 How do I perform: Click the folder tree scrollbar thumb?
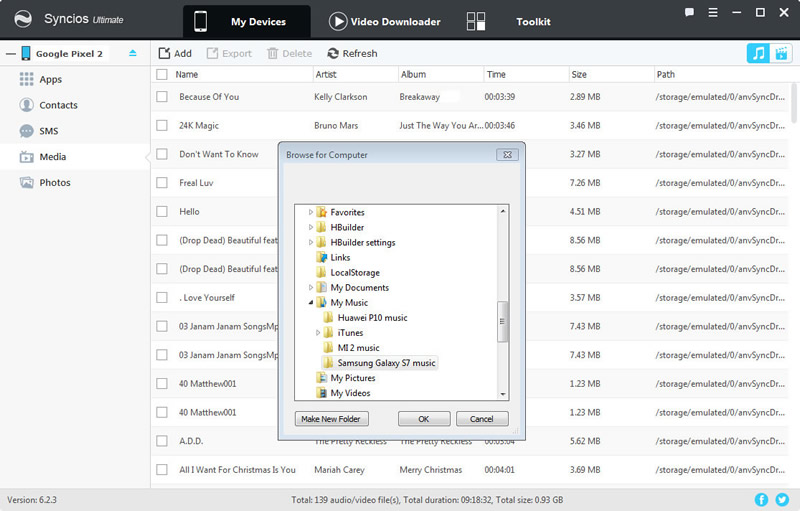(x=503, y=321)
